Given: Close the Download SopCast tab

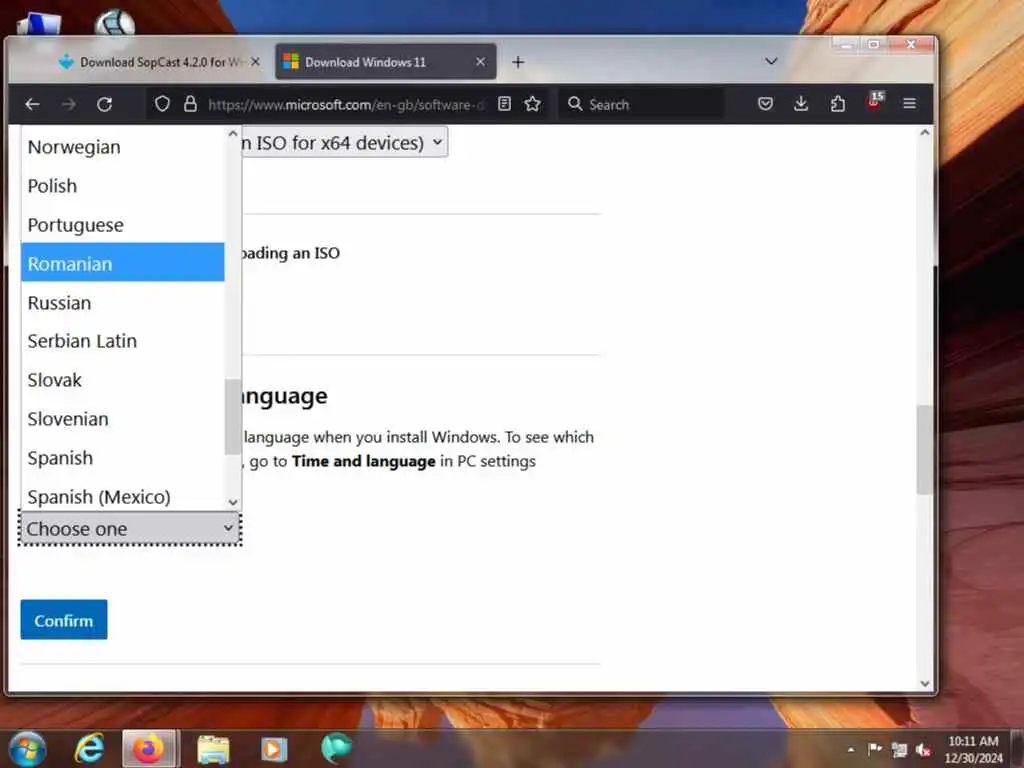Looking at the screenshot, I should point(255,61).
